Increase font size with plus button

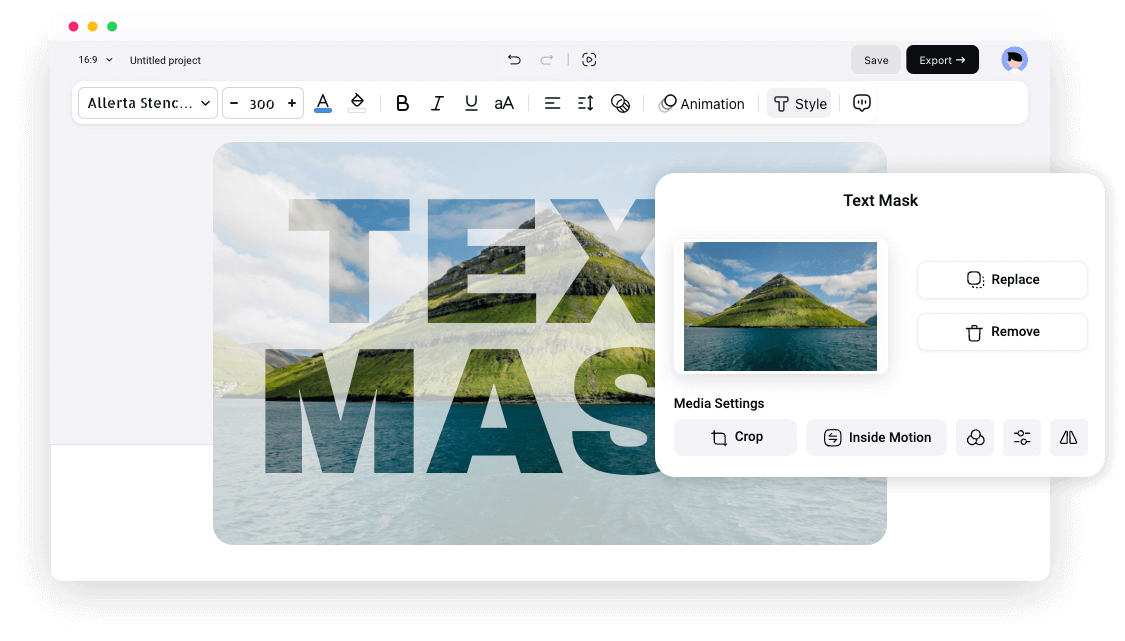(x=292, y=103)
